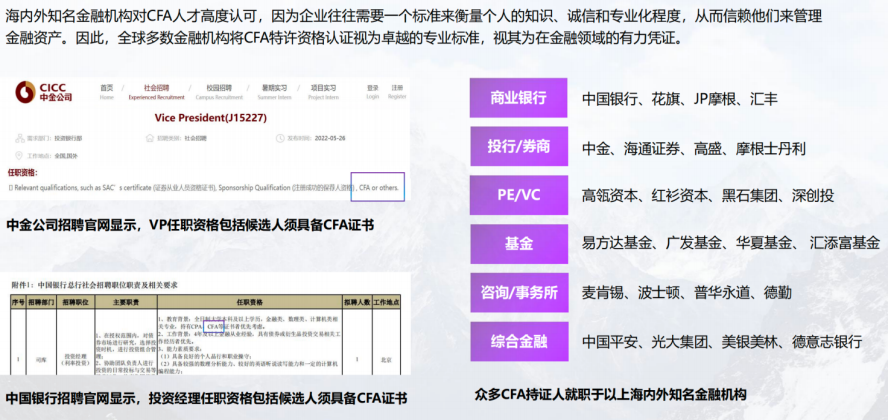Select the 商业银行 purple box
This screenshot has width=888, height=420.
[x=518, y=97]
